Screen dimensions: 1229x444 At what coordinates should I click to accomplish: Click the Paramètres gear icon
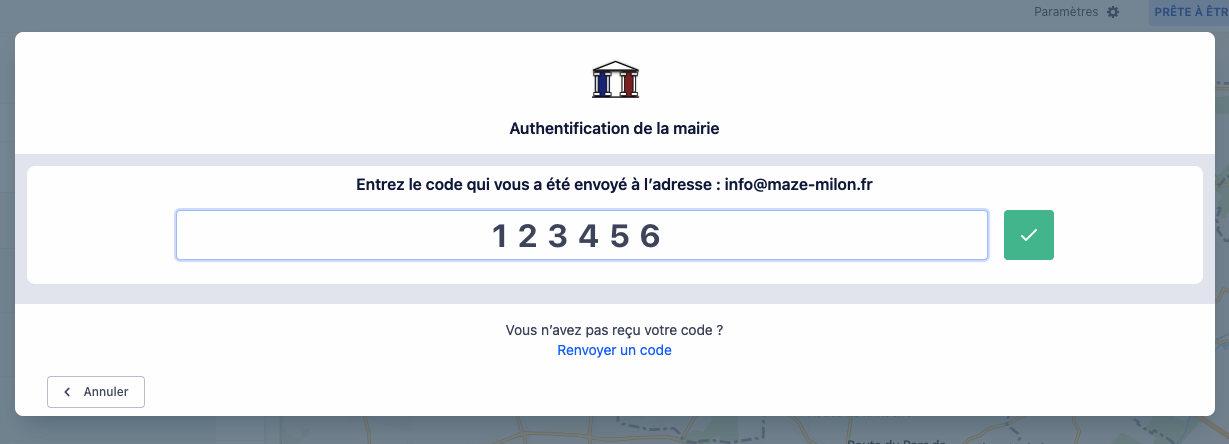click(x=1113, y=12)
